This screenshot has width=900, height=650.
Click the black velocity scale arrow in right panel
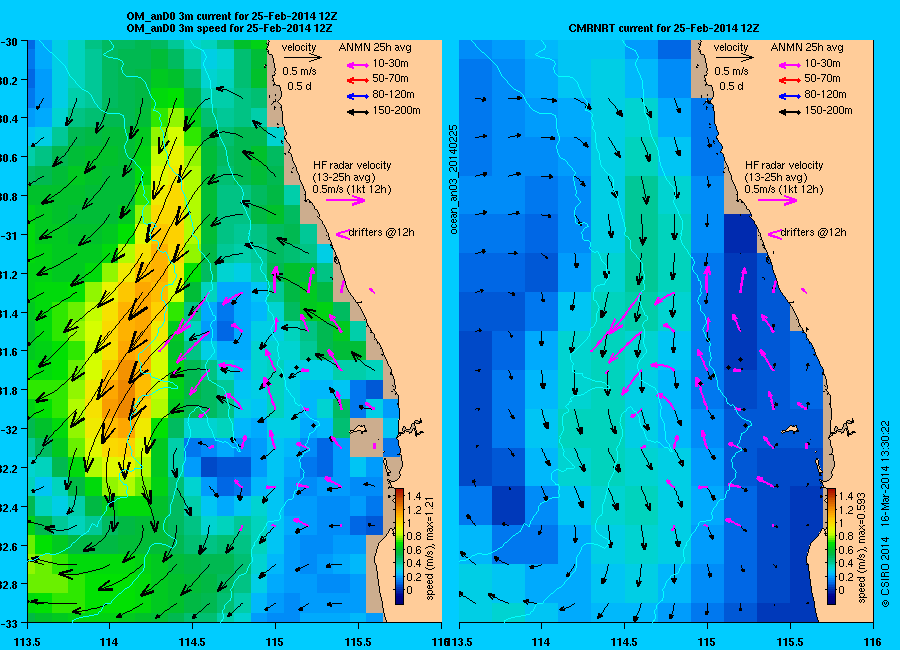point(735,57)
